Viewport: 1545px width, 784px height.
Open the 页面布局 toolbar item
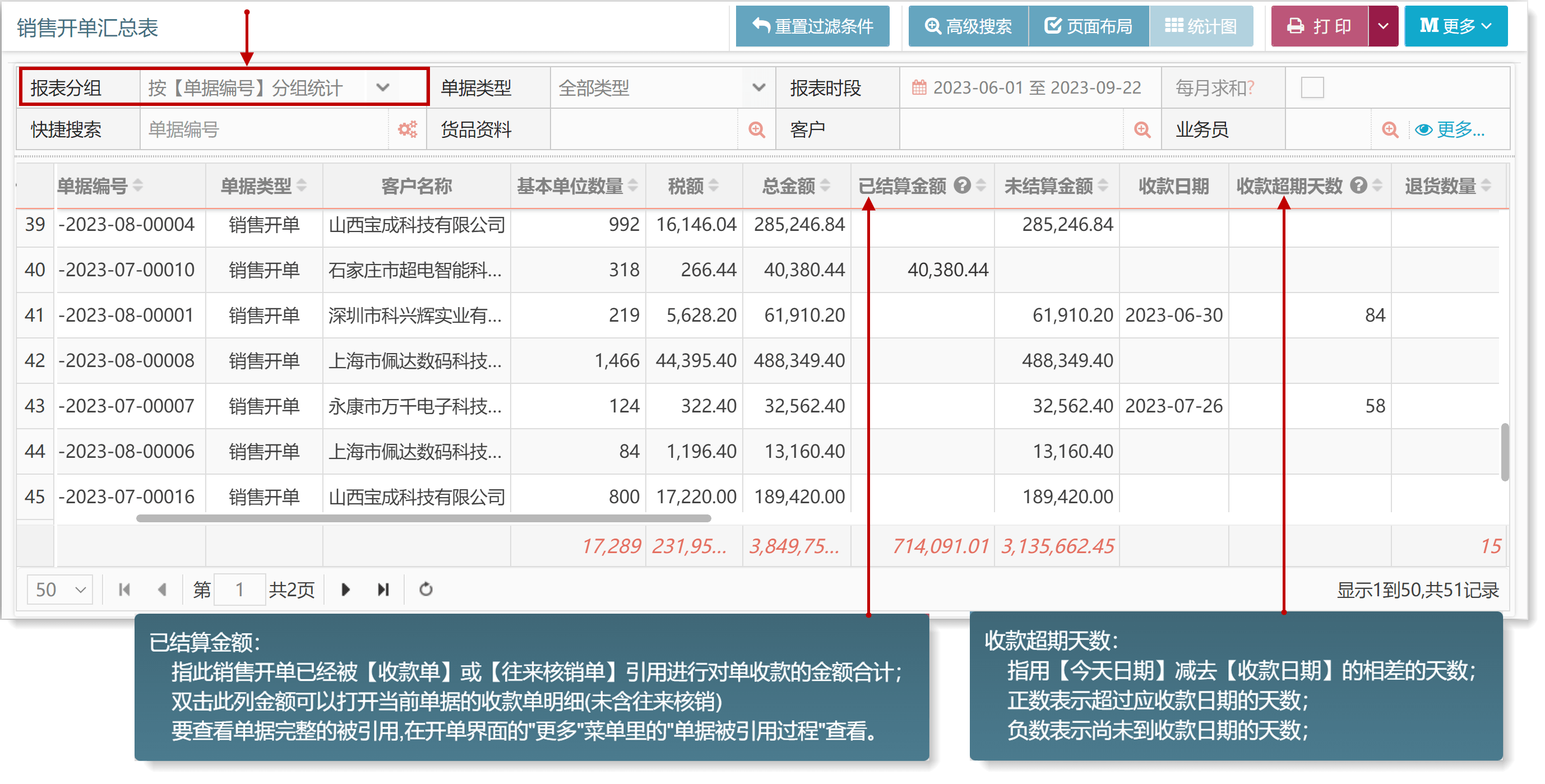(x=1089, y=26)
